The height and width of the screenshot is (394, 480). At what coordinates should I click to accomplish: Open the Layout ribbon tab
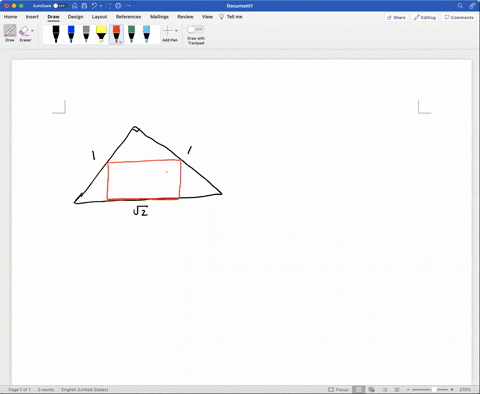point(99,17)
